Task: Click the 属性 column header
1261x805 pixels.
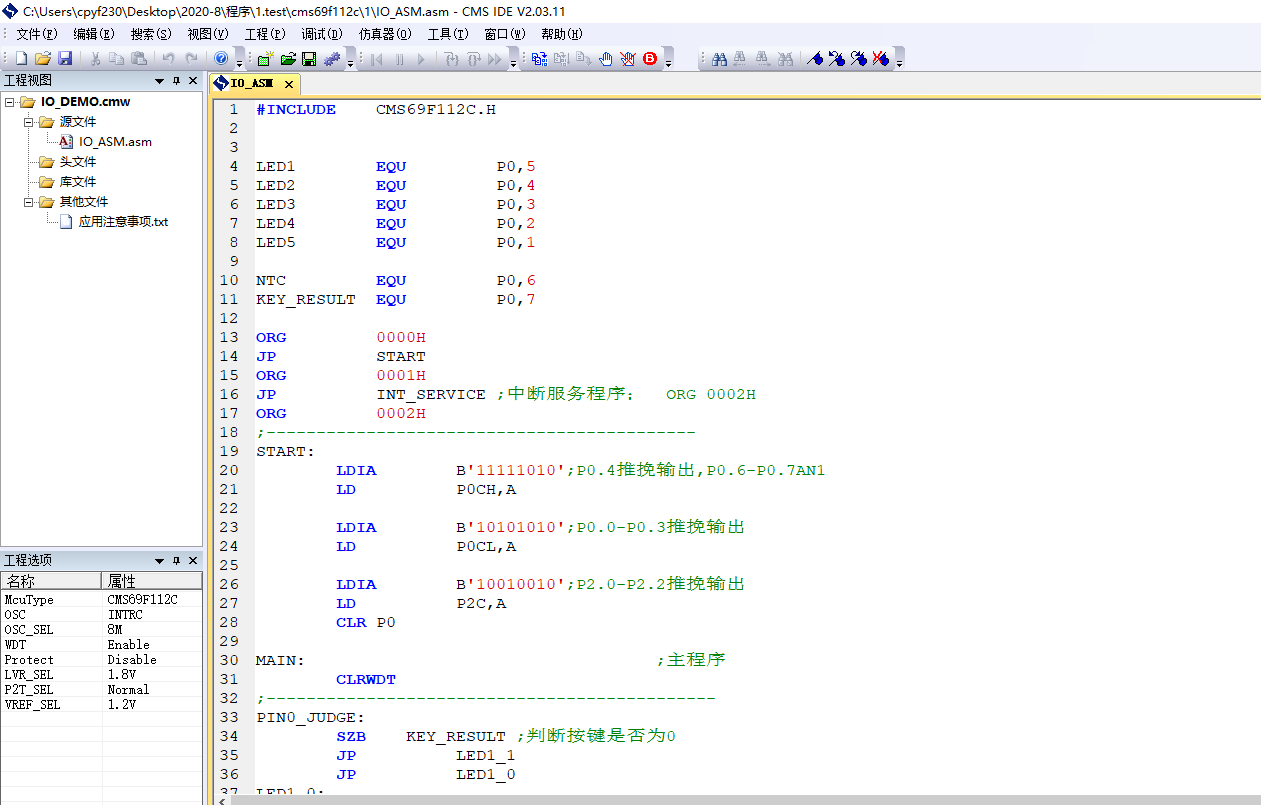Action: tap(152, 581)
